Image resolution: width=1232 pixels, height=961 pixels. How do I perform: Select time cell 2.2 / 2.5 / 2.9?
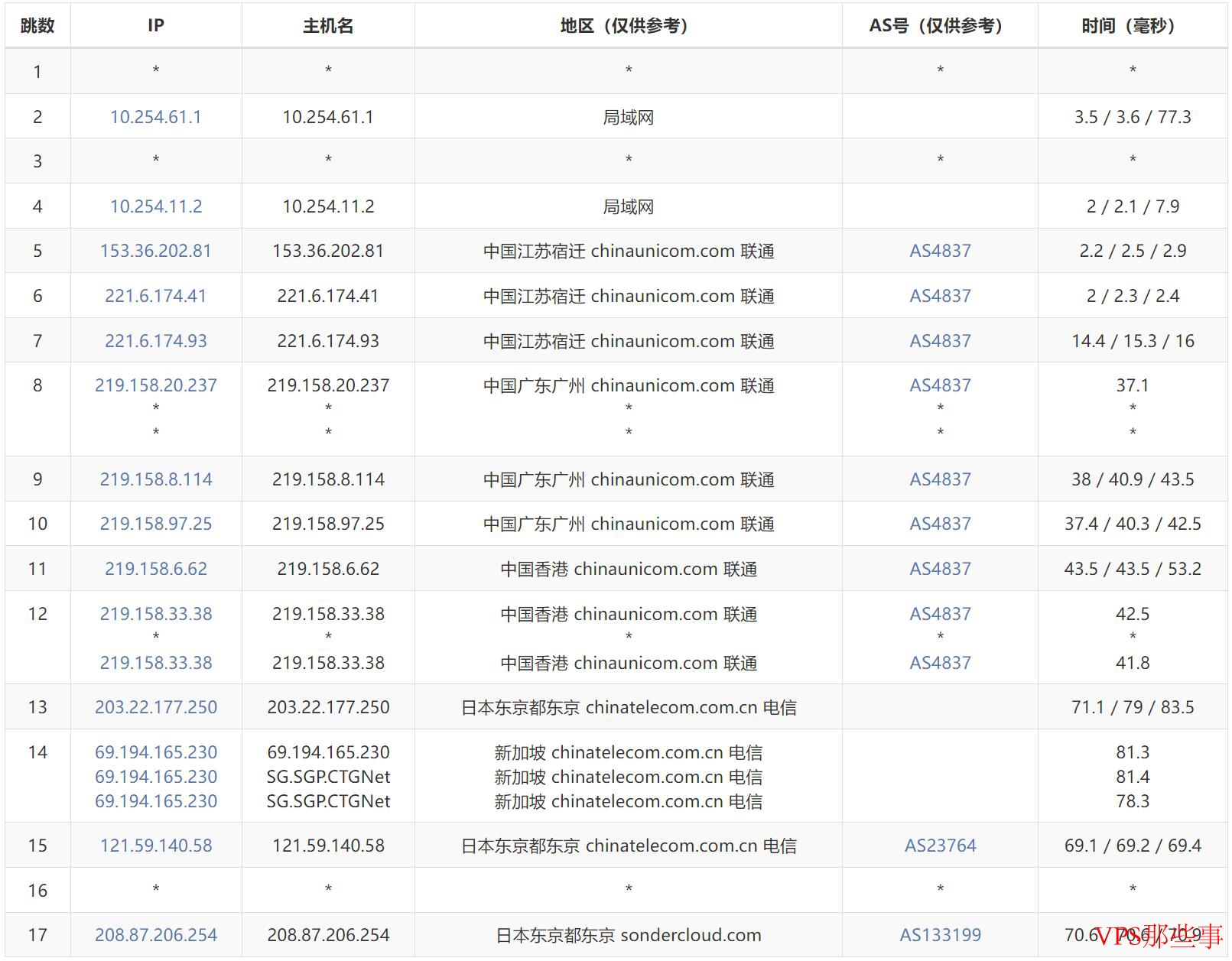1133,251
